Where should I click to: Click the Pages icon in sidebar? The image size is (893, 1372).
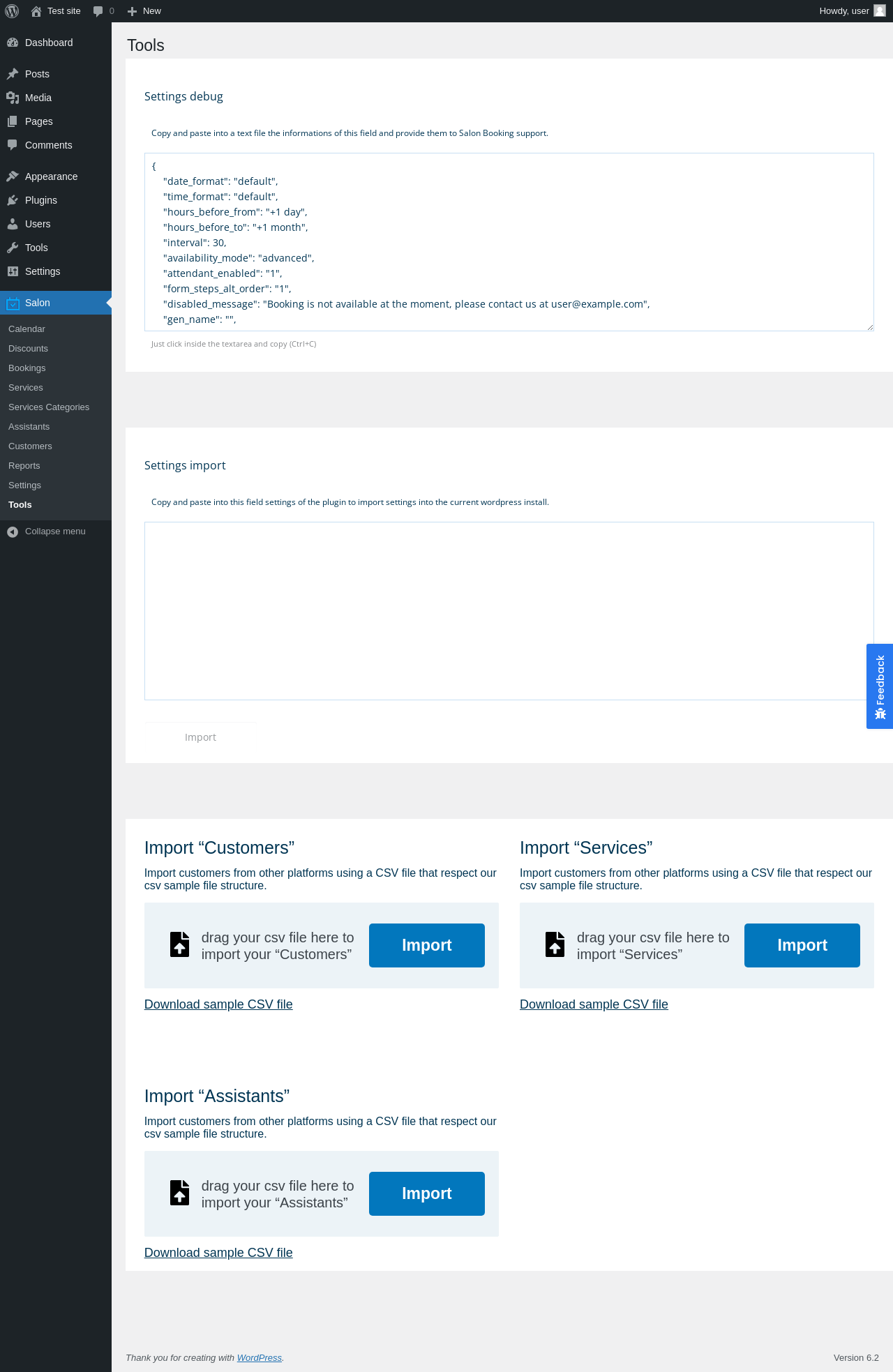pos(13,121)
